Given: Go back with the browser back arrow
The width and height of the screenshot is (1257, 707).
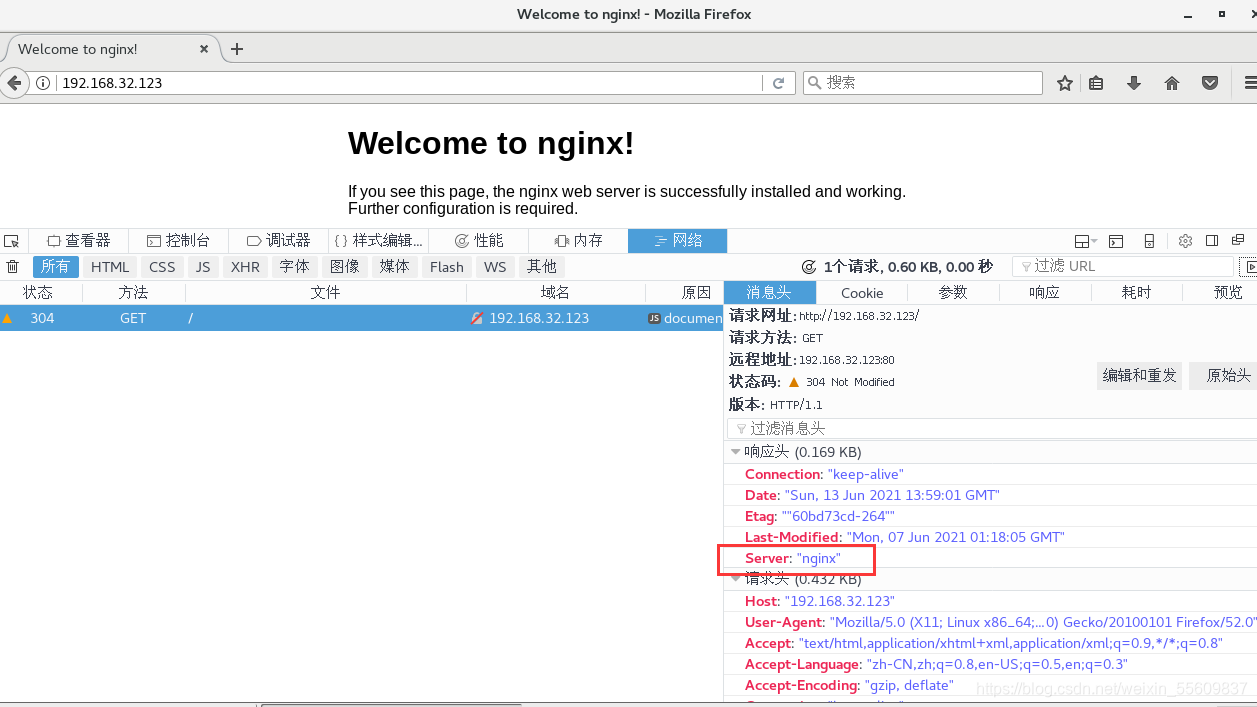Looking at the screenshot, I should click(14, 83).
